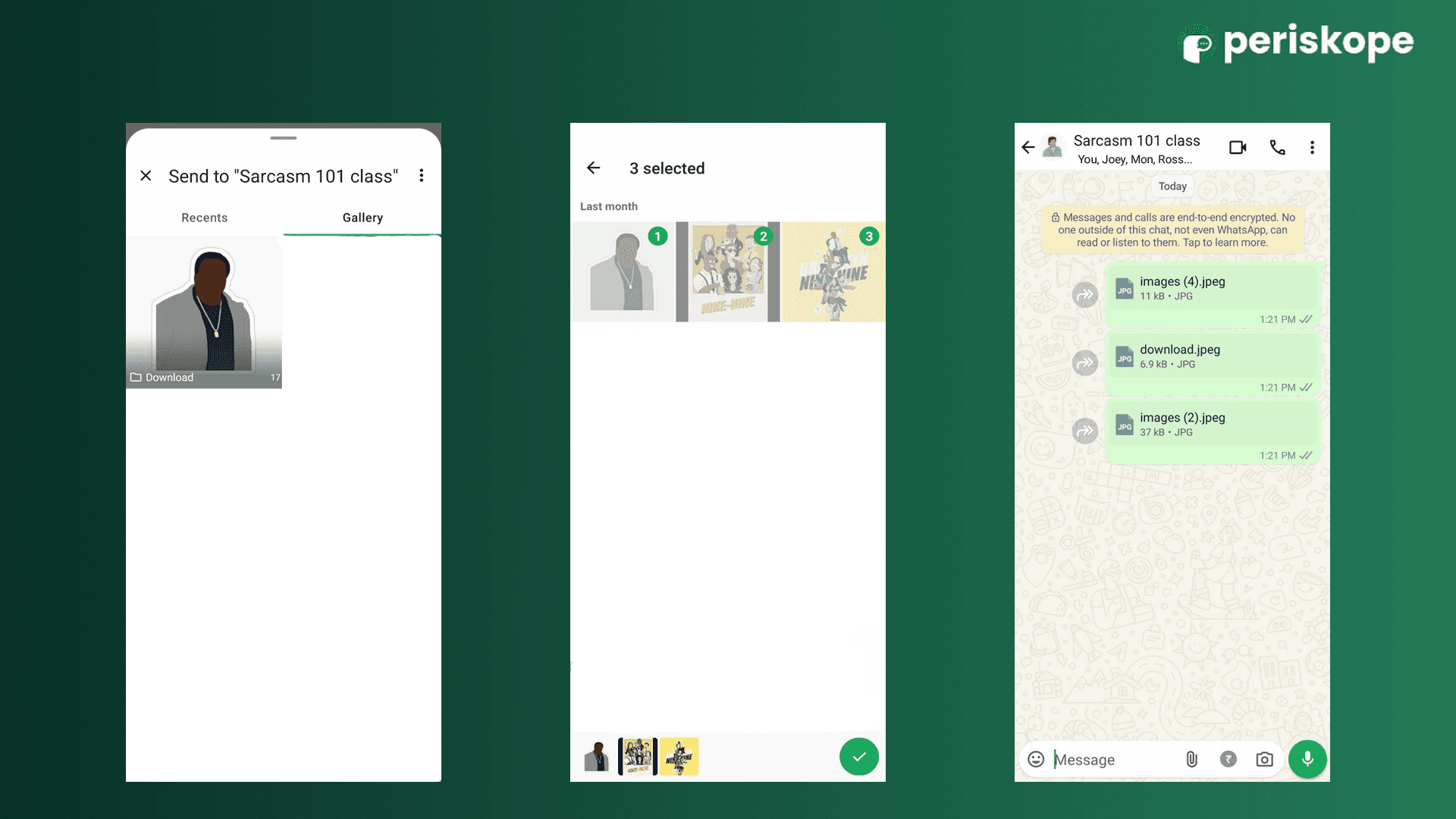Open chat overflow menu next to call icon

[1312, 147]
